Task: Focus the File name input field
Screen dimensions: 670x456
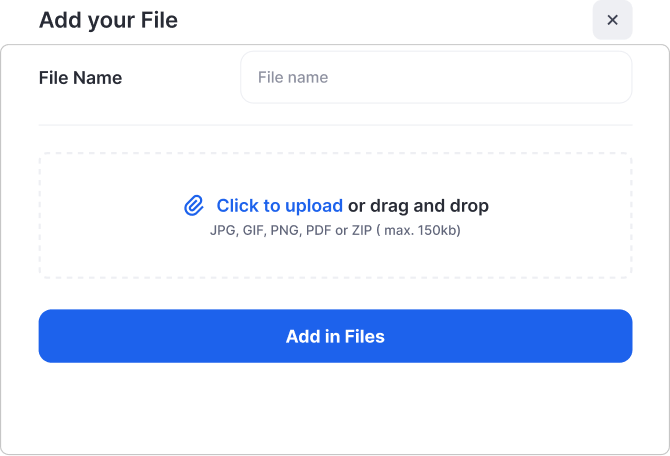Action: (436, 77)
